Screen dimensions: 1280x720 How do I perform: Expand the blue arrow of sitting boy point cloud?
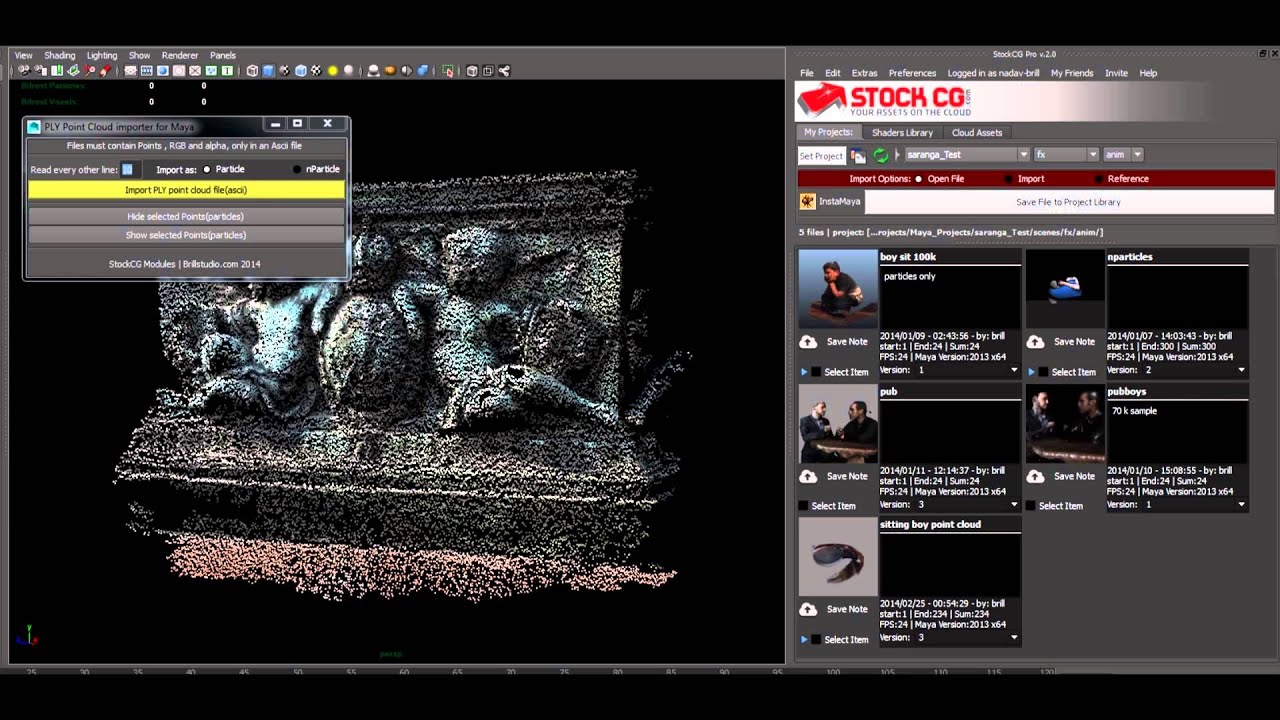[x=804, y=639]
